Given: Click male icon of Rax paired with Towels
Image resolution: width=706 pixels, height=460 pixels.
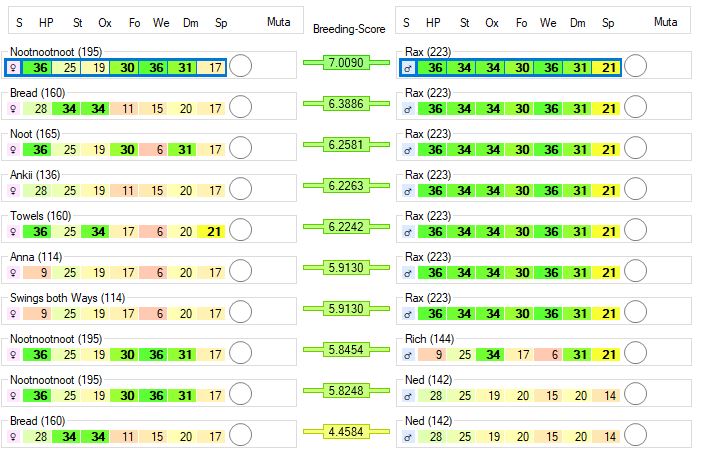Looking at the screenshot, I should (408, 231).
